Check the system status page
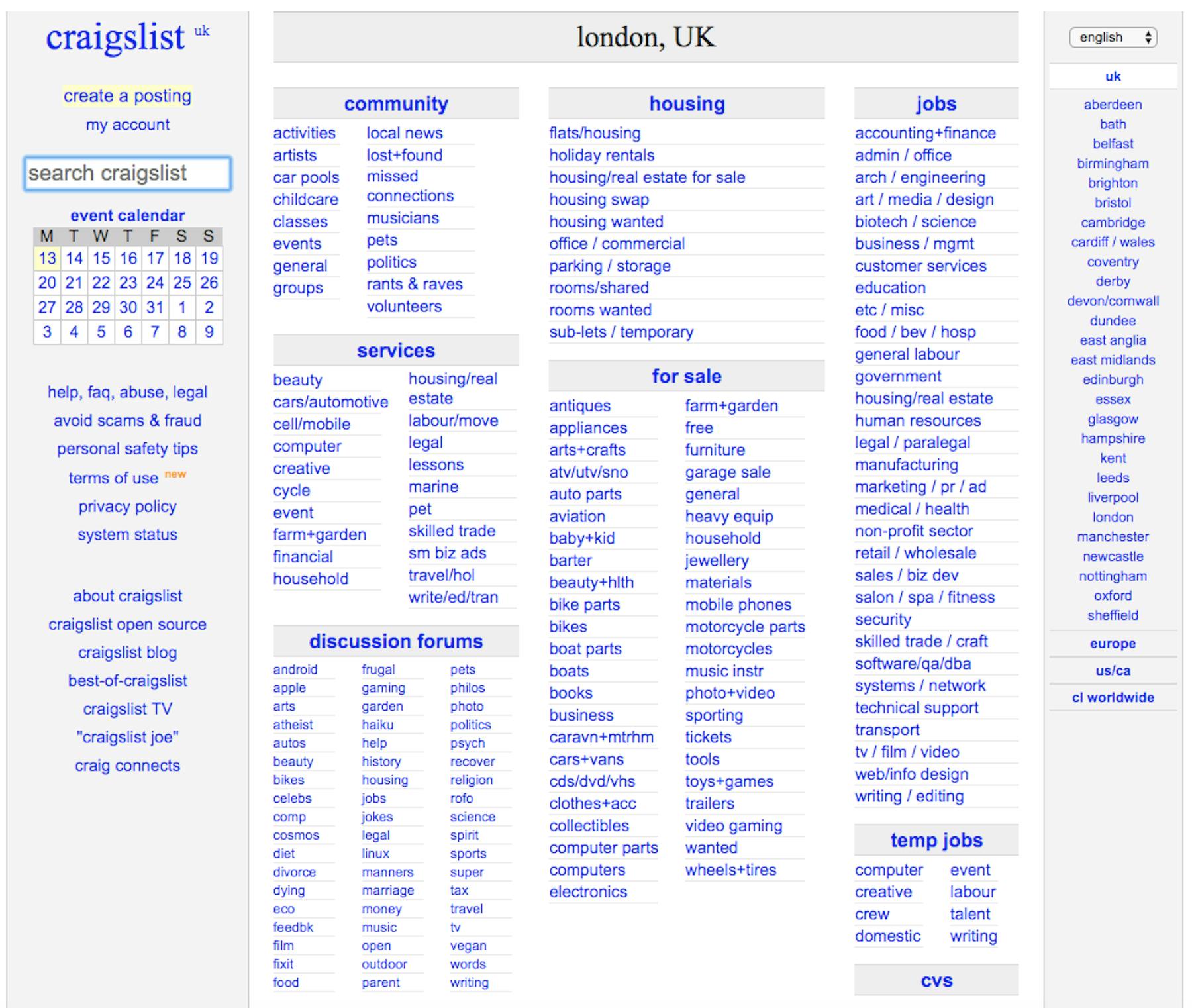This screenshot has height=1008, width=1192. pos(127,535)
